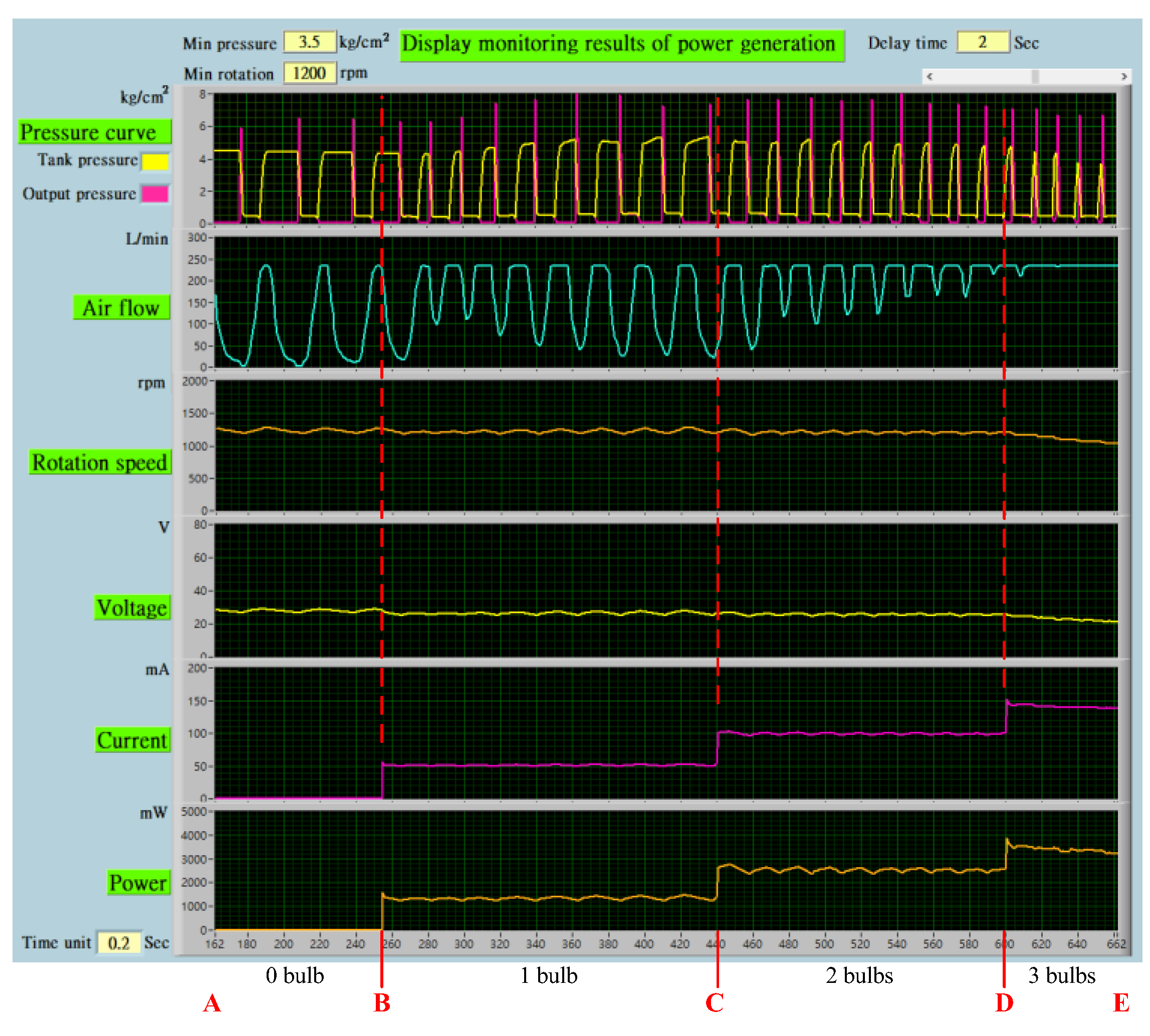Click the Air flow label
Viewport: 1150px width, 1036px height.
(121, 308)
